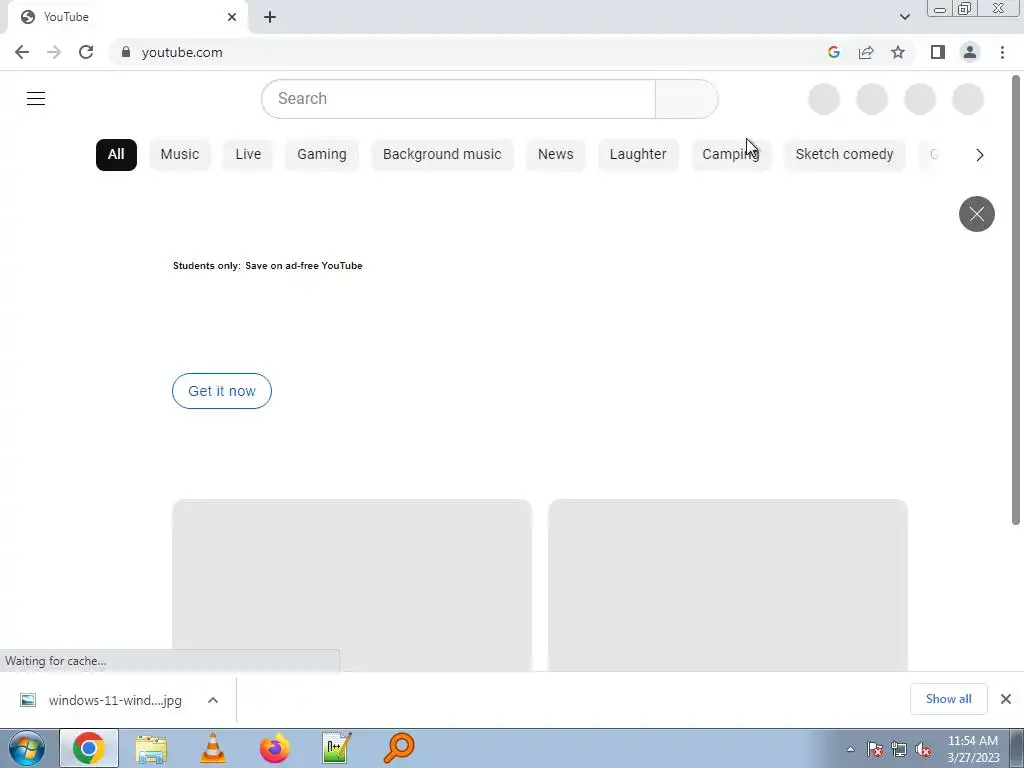This screenshot has height=768, width=1024.
Task: Expand options for the downloaded jpg
Action: tap(213, 700)
